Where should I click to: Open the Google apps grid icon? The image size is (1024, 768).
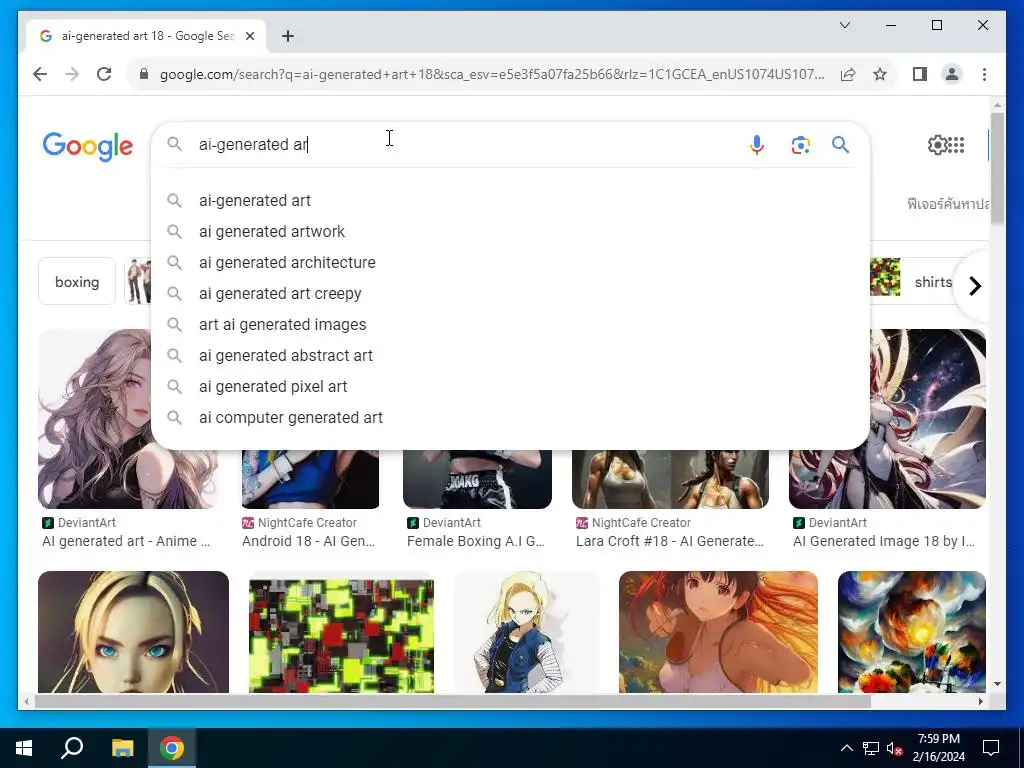coord(956,144)
